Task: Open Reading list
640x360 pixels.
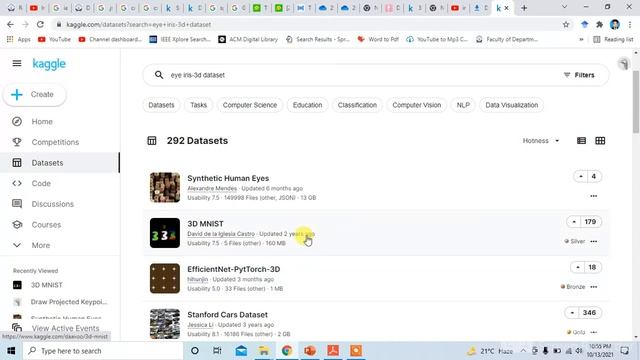Action: pyautogui.click(x=613, y=40)
